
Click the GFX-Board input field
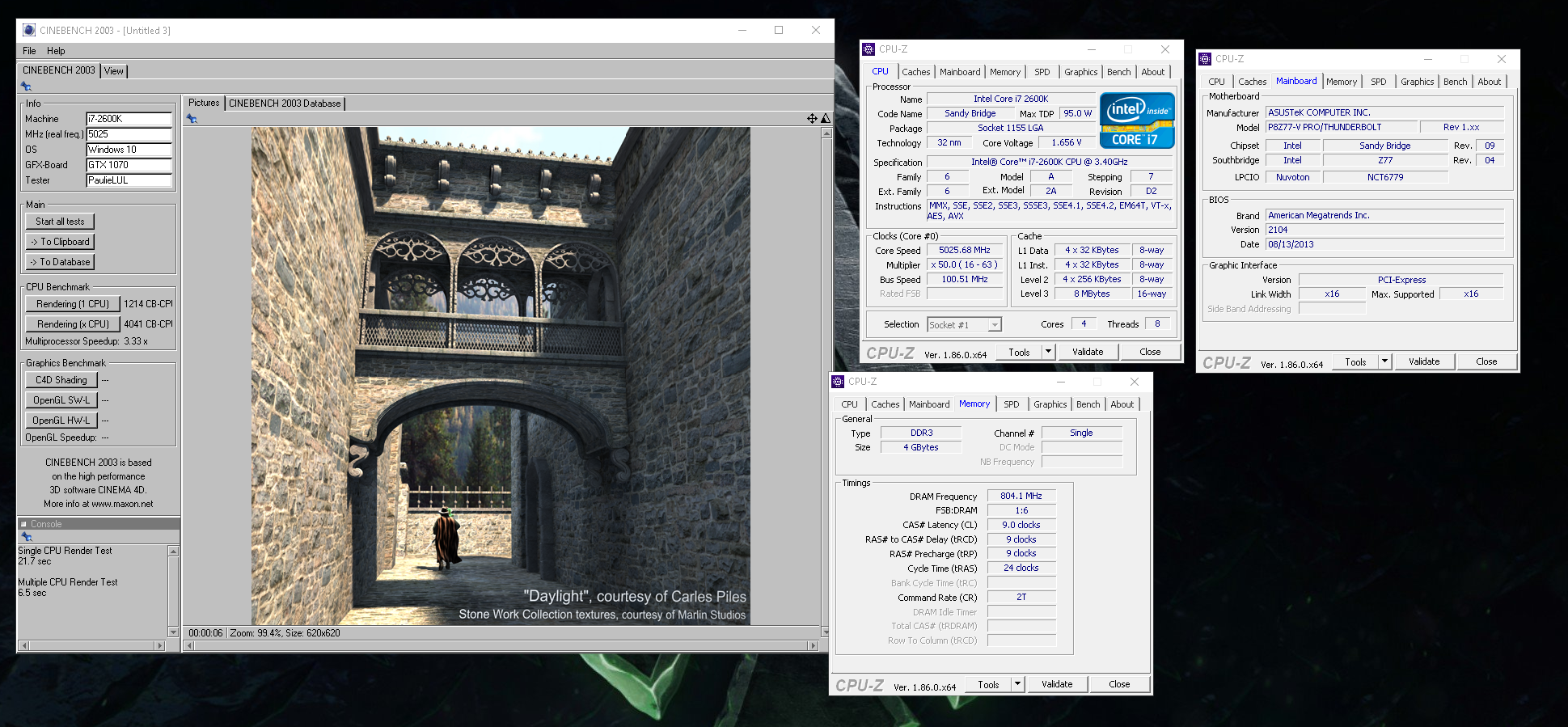coord(129,165)
